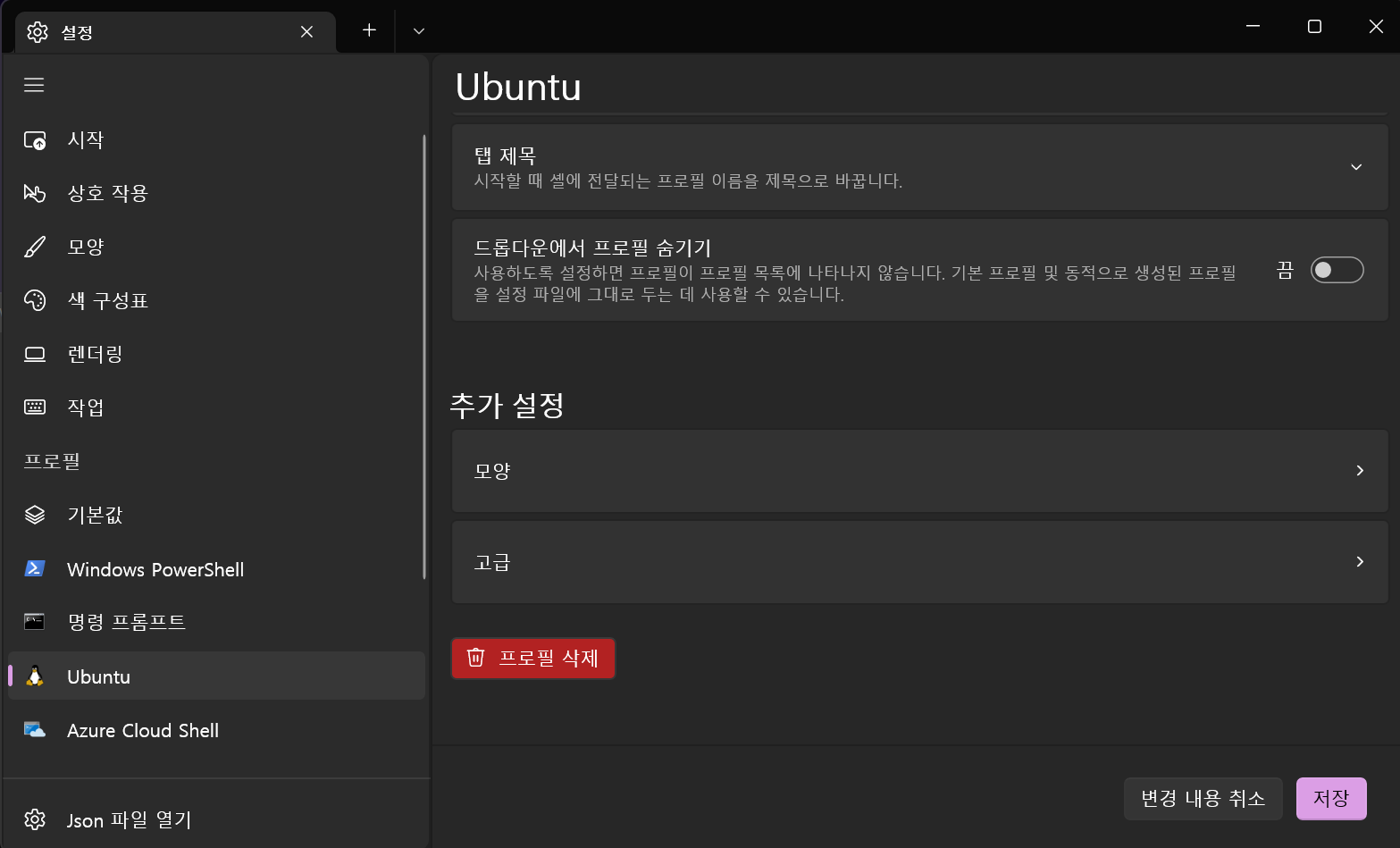This screenshot has width=1400, height=848.
Task: Click the gear icon beside Json 파일 열기
Action: (x=35, y=819)
